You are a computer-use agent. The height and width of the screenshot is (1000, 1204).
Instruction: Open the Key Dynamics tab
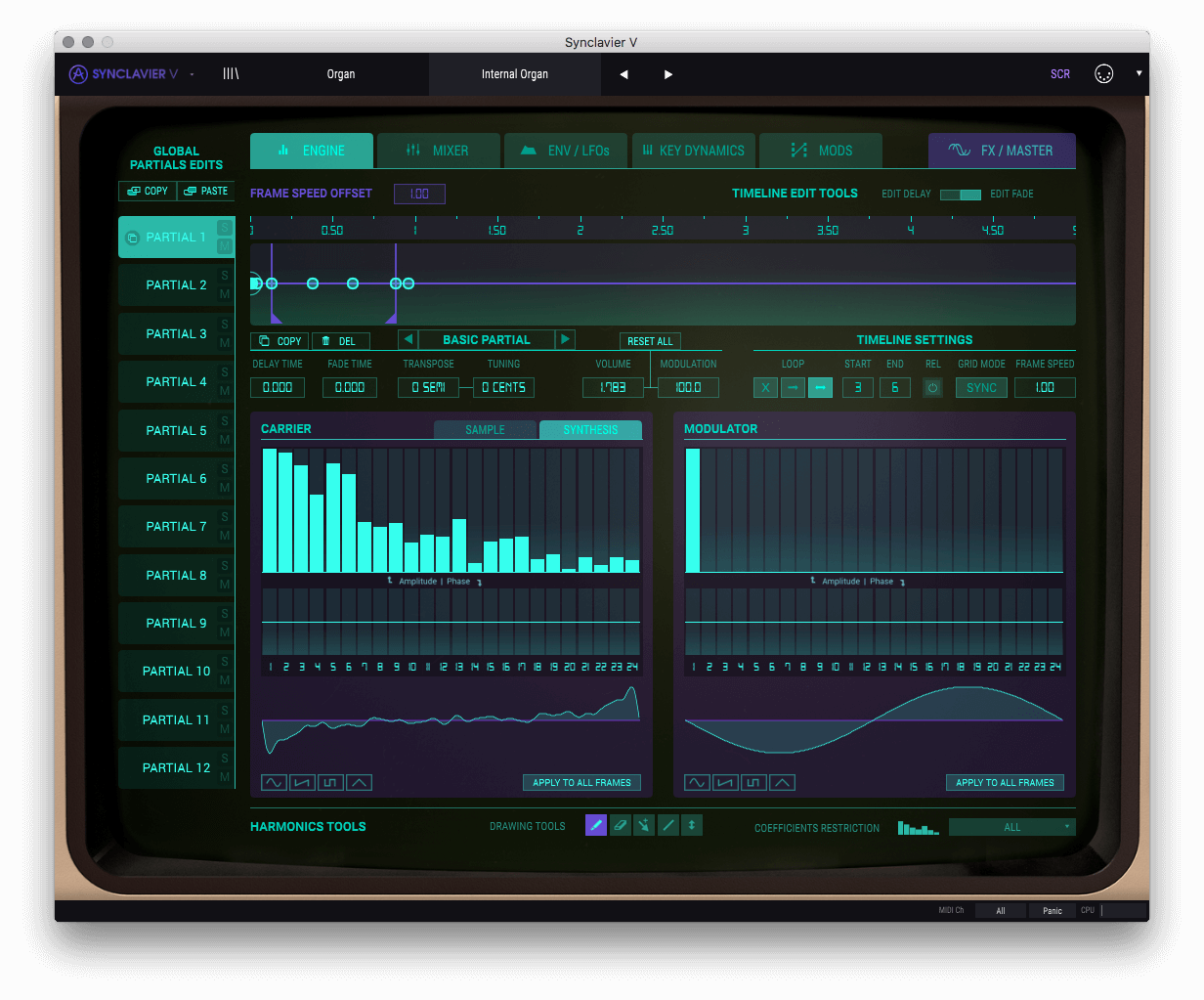(x=694, y=151)
